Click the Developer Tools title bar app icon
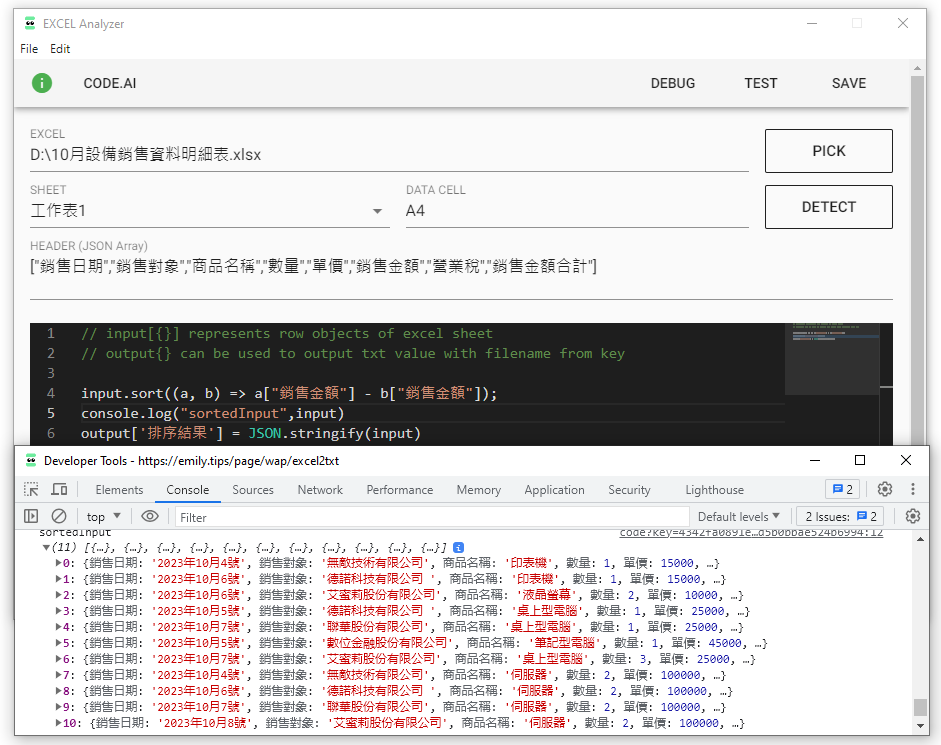This screenshot has width=941, height=745. 31,460
